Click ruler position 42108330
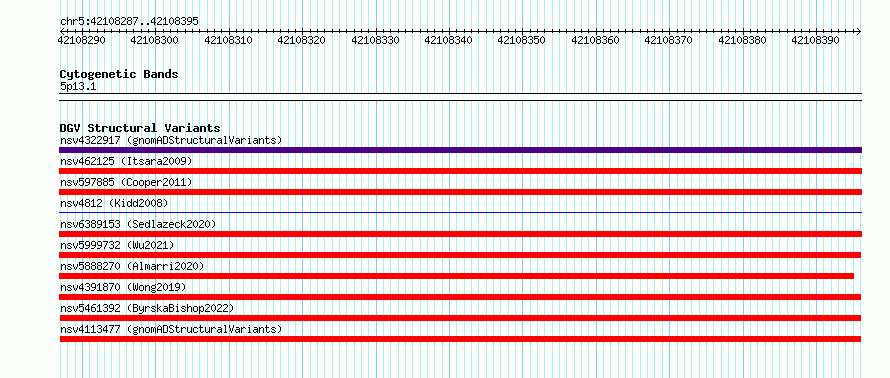 (375, 40)
